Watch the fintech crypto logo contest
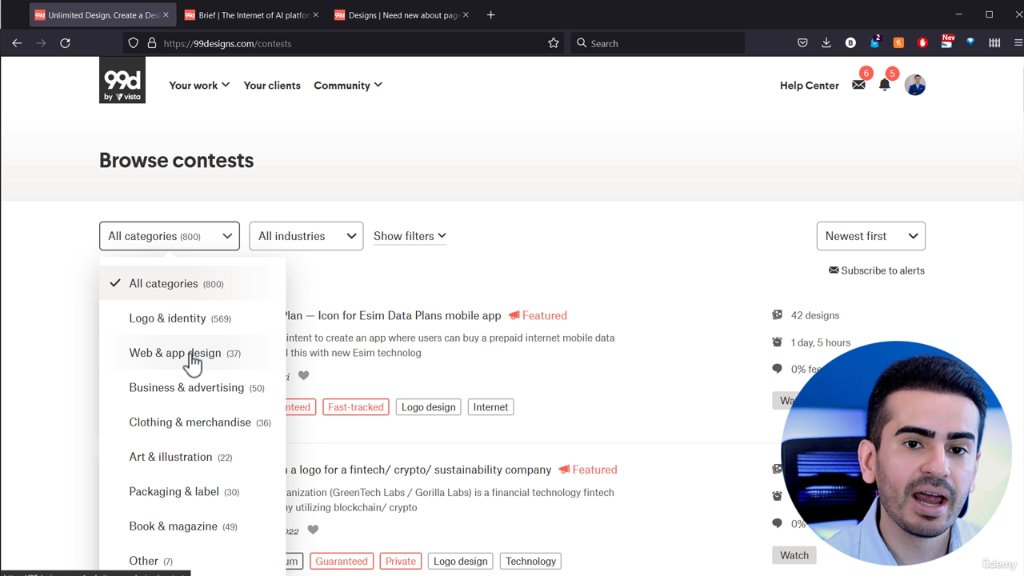This screenshot has height=576, width=1024. click(x=794, y=555)
